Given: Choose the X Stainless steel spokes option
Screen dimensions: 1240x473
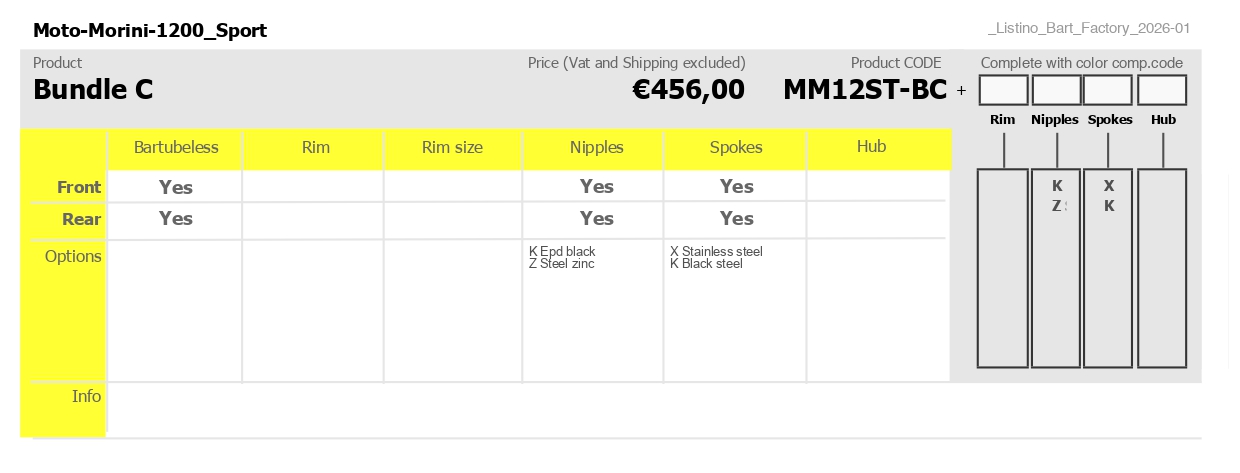Looking at the screenshot, I should tap(716, 251).
